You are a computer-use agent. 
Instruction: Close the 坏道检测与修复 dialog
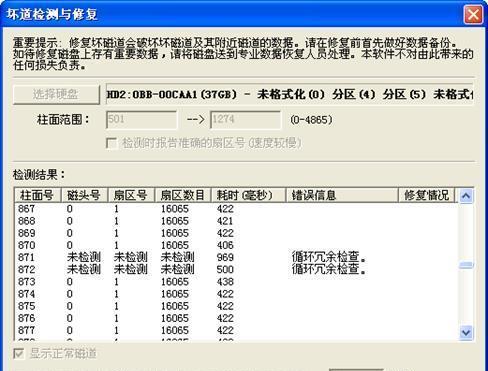pyautogui.click(x=473, y=15)
